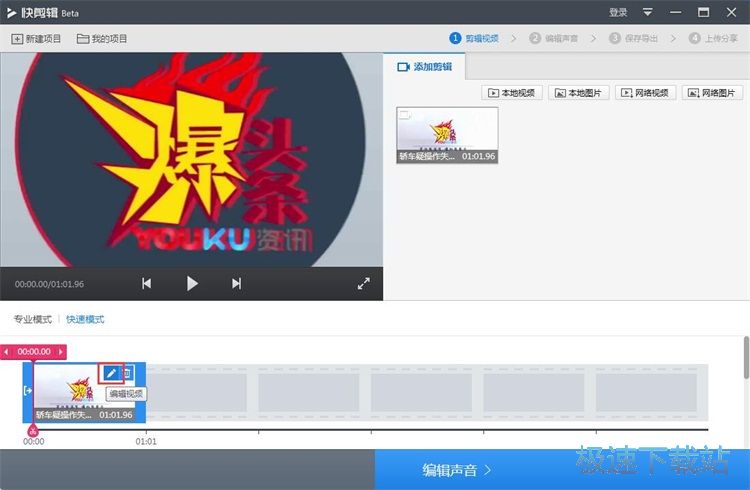Minimize the 快剪辑 window
The width and height of the screenshot is (750, 490).
click(675, 12)
